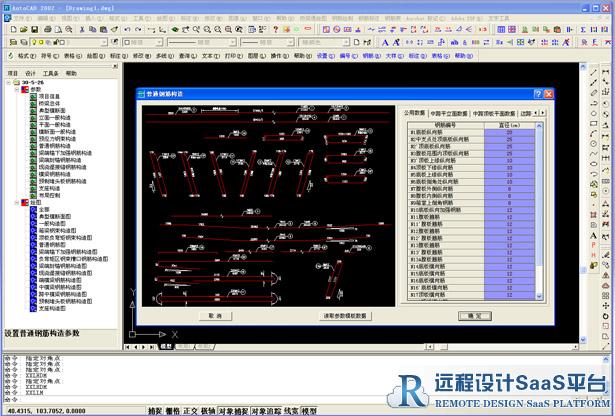Open the 工具条 menu in the left panel
This screenshot has height=416, width=615.
(51, 73)
